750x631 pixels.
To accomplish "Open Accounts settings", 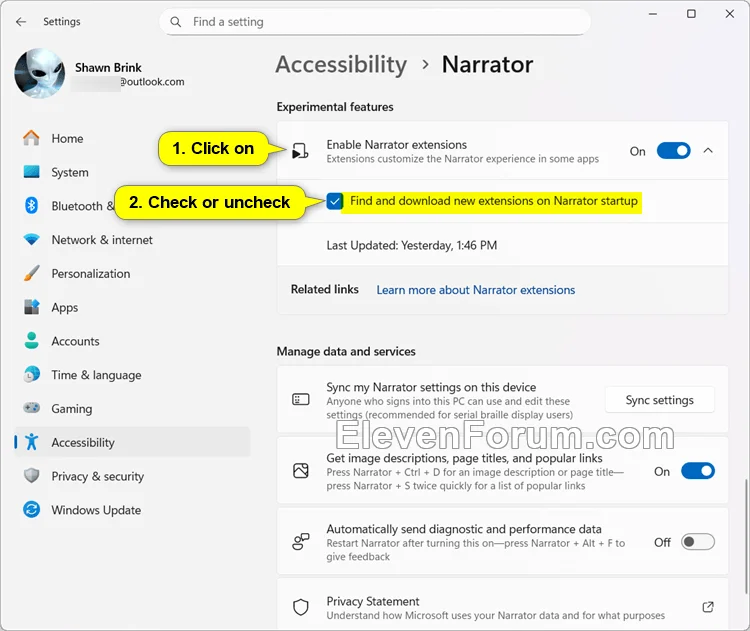I will tap(132, 341).
